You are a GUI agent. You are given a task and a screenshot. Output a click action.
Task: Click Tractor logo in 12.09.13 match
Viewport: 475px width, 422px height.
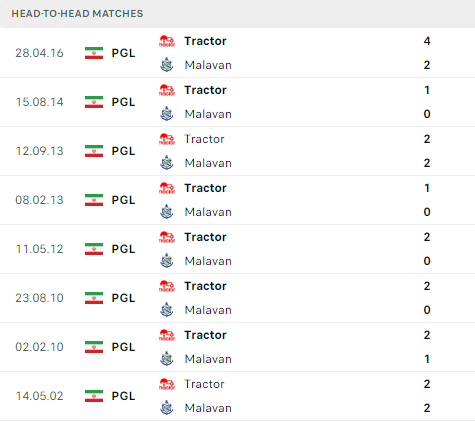[x=167, y=139]
